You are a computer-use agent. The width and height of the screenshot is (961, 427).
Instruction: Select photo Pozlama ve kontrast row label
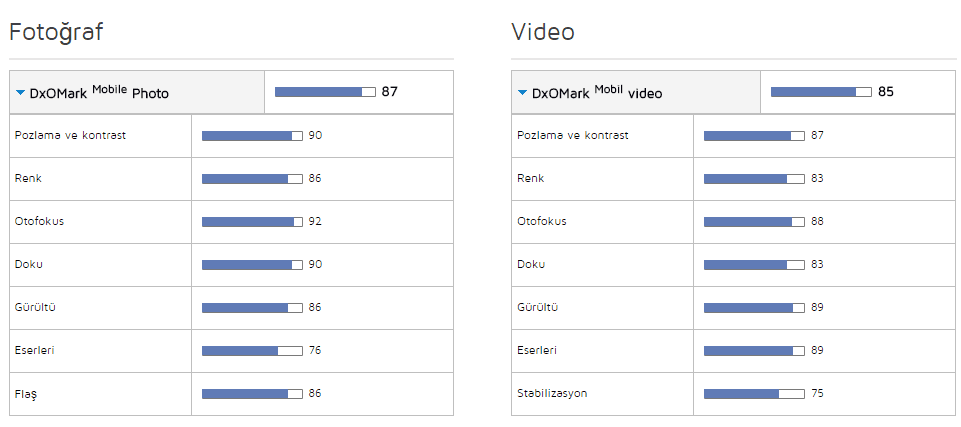pos(70,135)
